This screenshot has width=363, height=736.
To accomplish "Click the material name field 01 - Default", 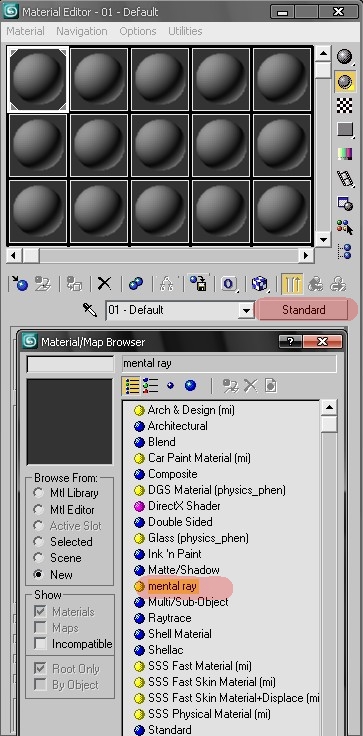I will click(x=172, y=310).
